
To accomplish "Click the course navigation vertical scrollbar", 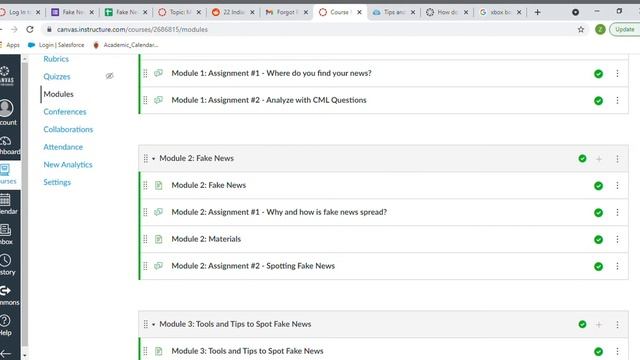I will coord(25,204).
